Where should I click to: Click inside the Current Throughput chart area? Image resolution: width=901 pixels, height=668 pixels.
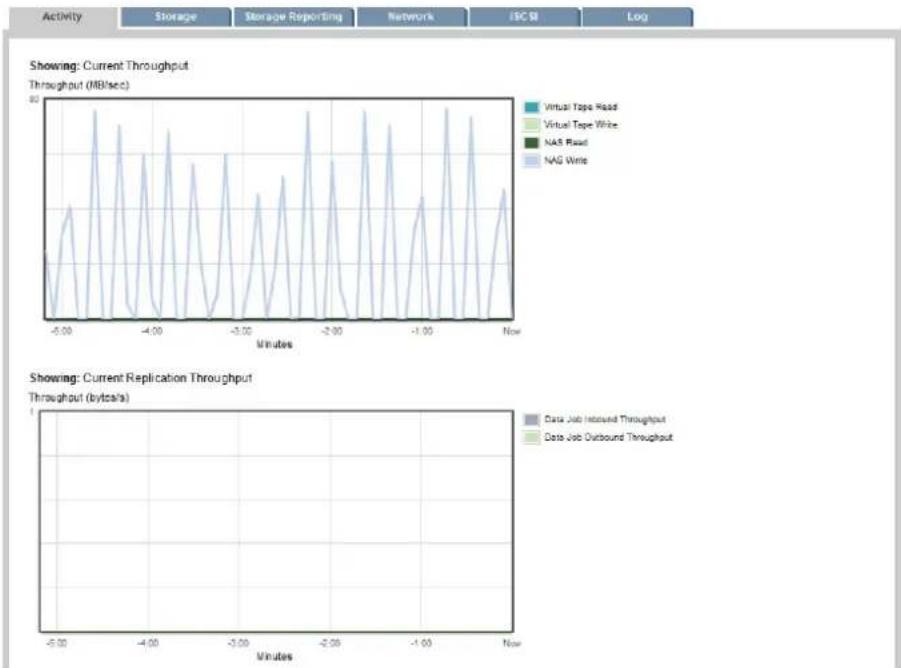[279, 209]
